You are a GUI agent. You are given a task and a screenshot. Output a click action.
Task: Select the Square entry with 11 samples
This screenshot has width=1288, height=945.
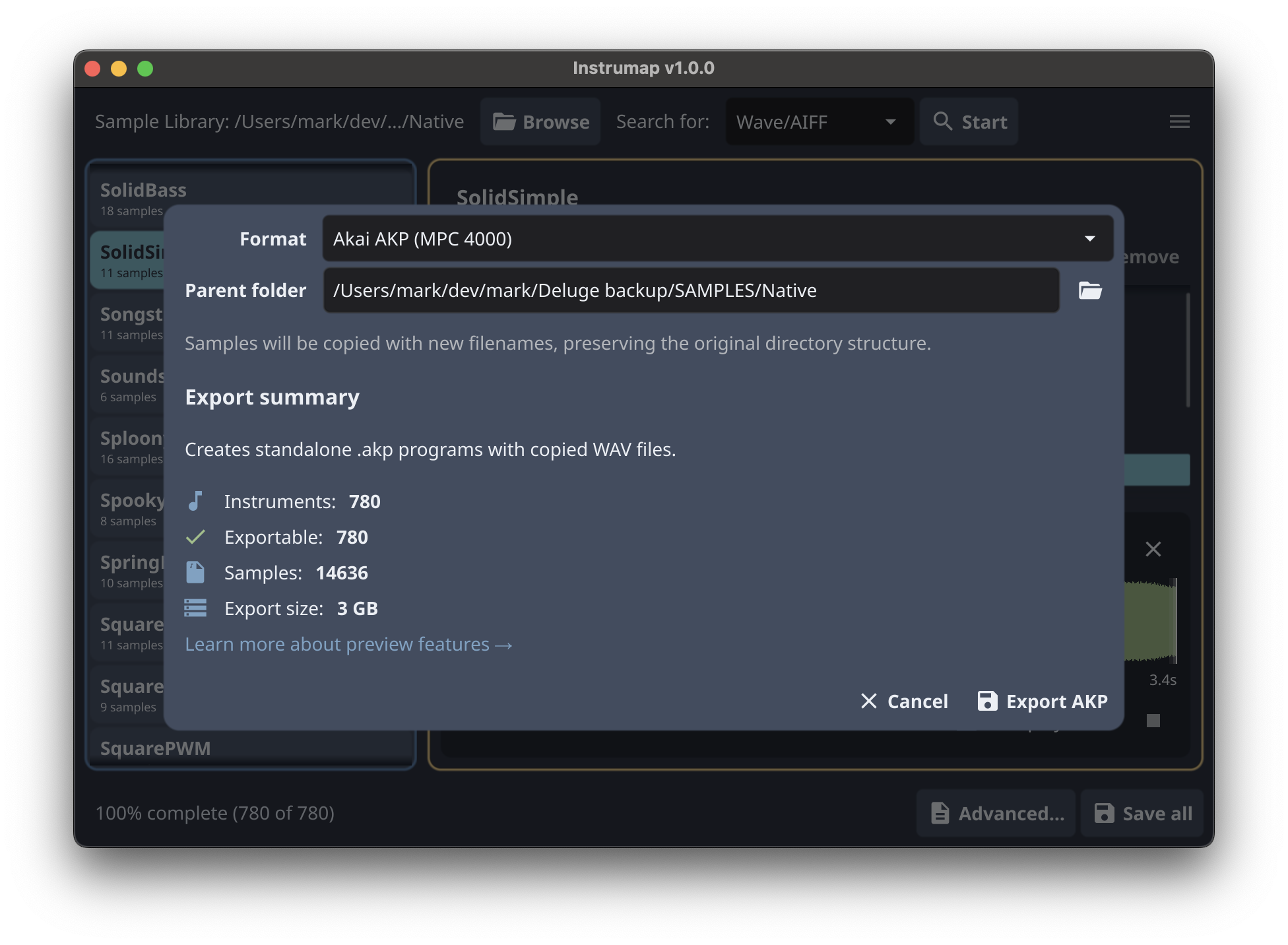pos(128,633)
